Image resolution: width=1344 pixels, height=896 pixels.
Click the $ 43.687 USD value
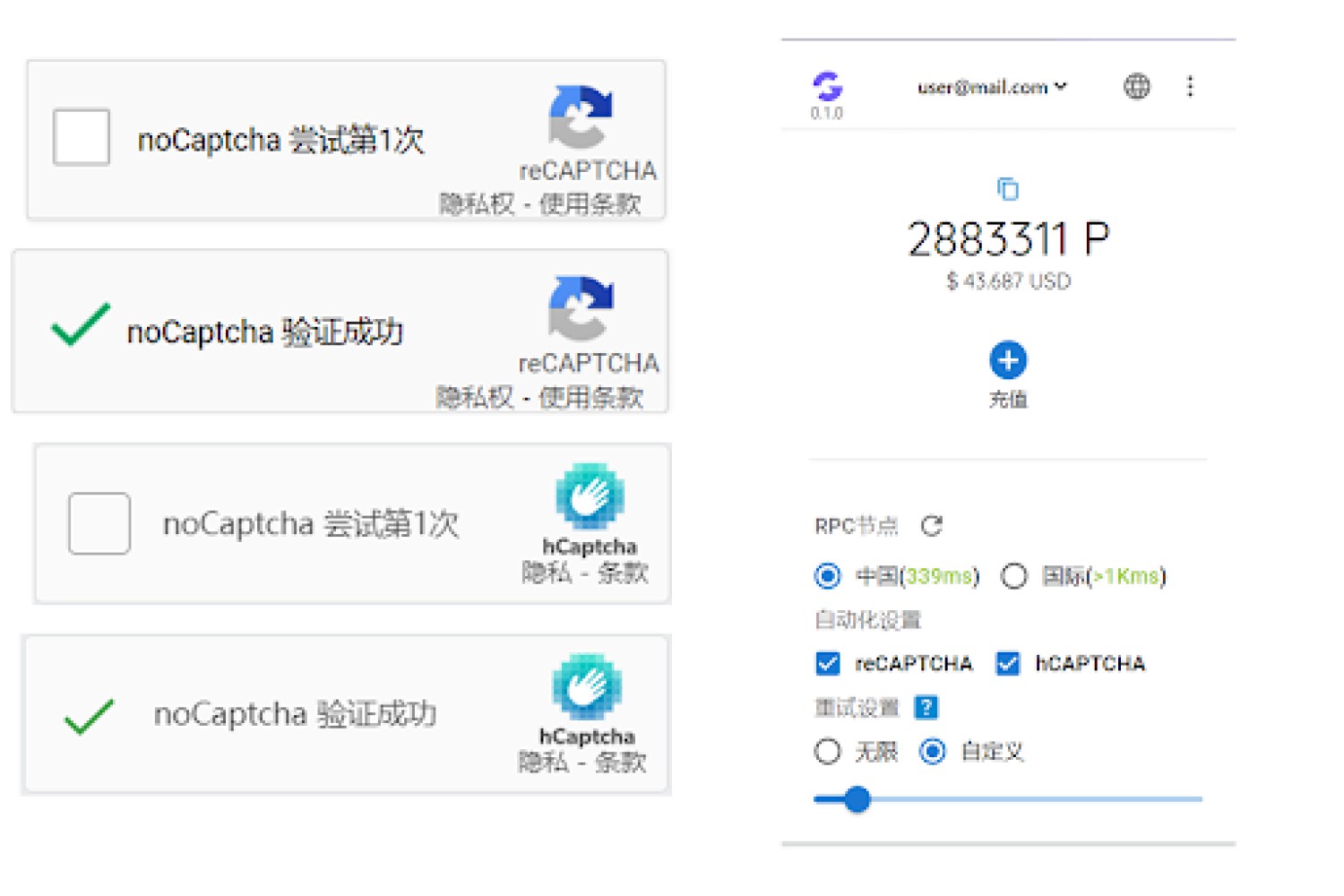tap(1009, 281)
